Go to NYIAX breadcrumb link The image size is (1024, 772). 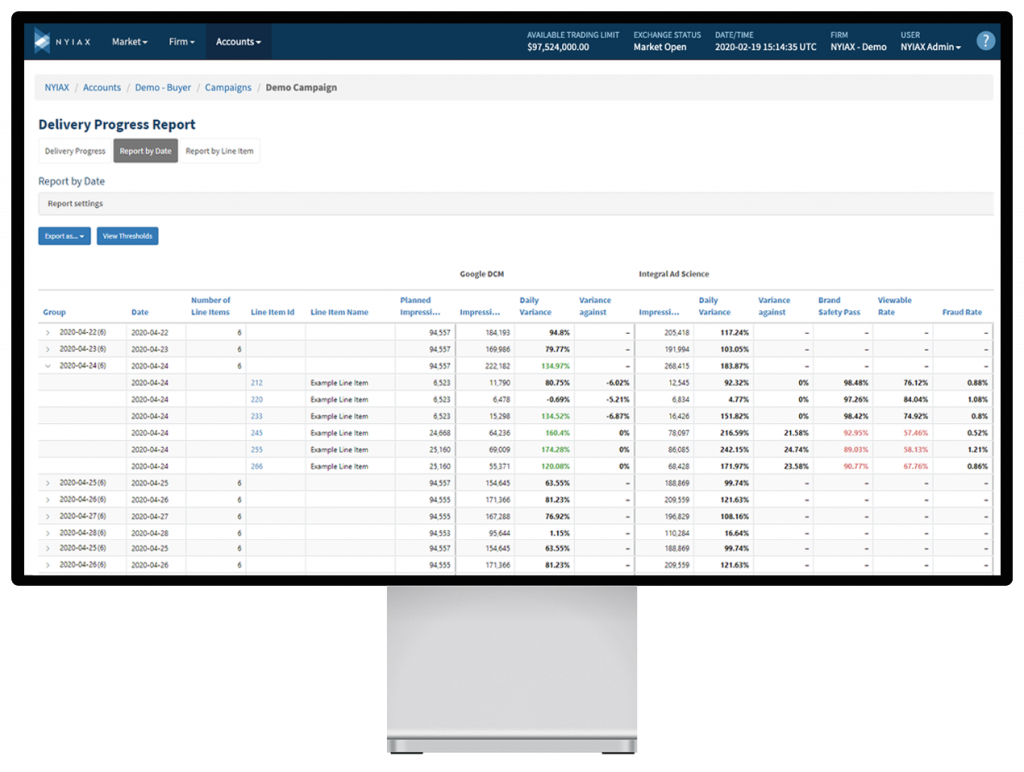point(57,88)
